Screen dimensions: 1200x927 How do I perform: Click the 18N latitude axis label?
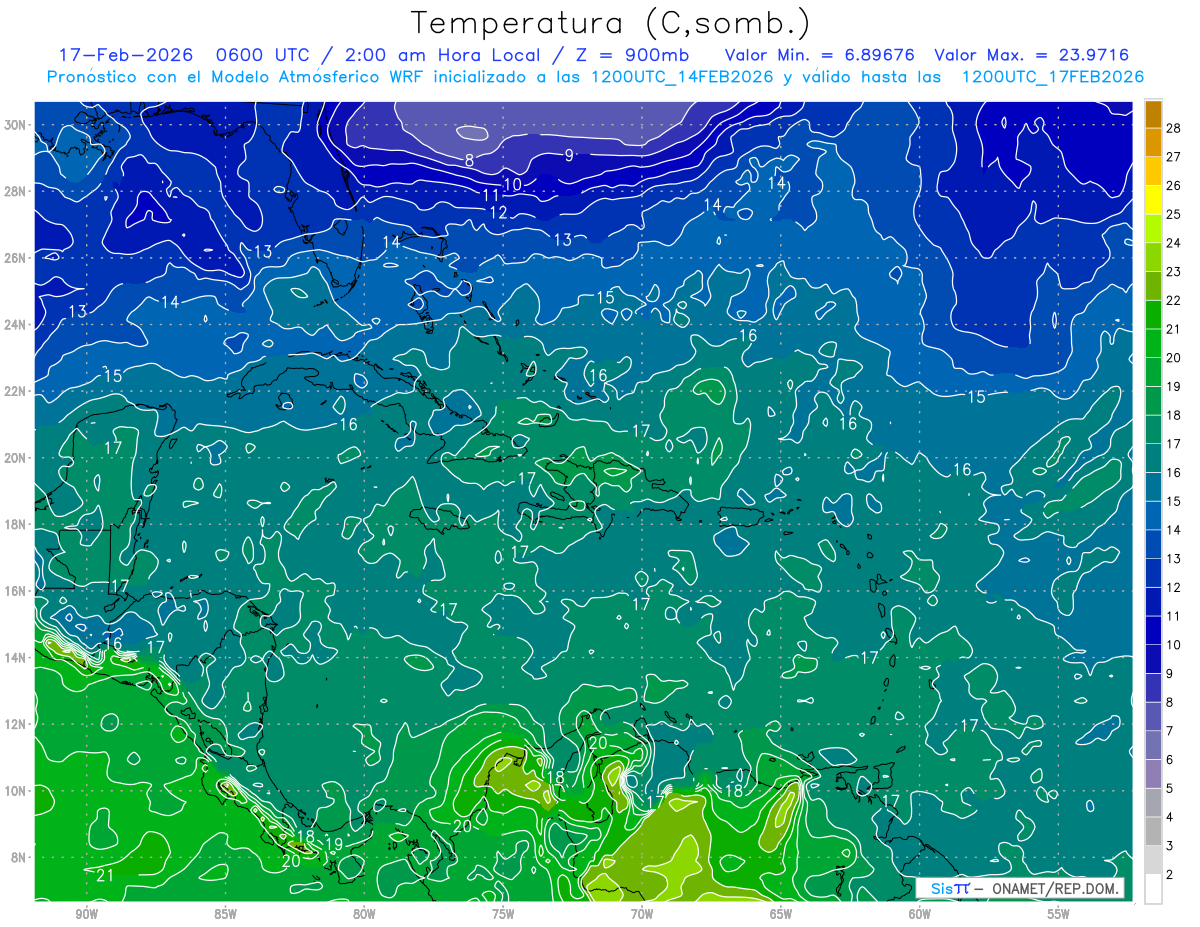pyautogui.click(x=14, y=524)
